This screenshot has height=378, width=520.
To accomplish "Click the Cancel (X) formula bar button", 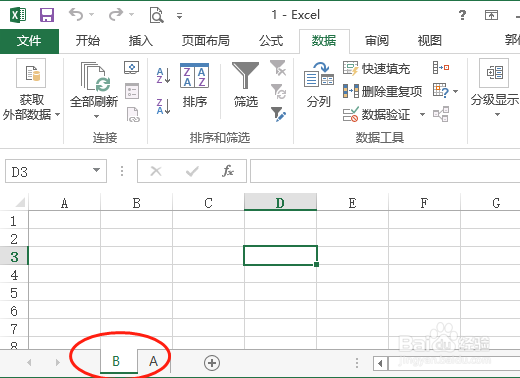I will [156, 171].
